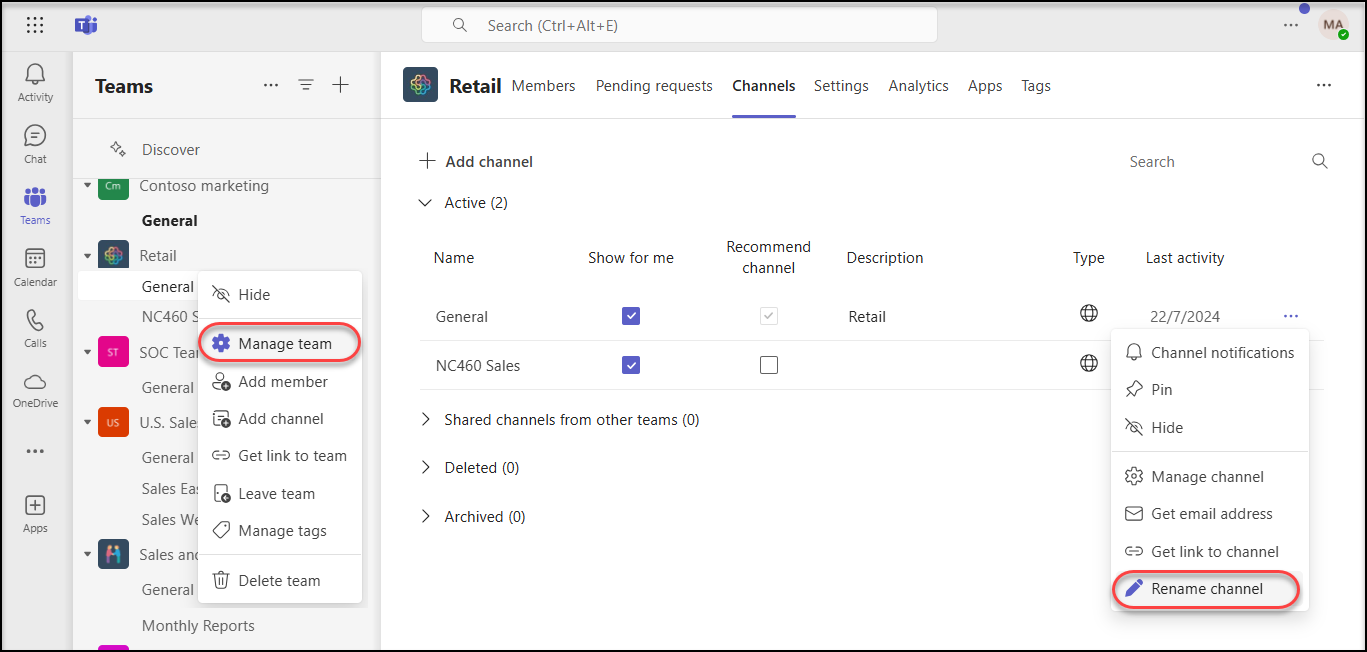This screenshot has width=1367, height=652.
Task: Open the Activity feed icon
Action: (35, 82)
